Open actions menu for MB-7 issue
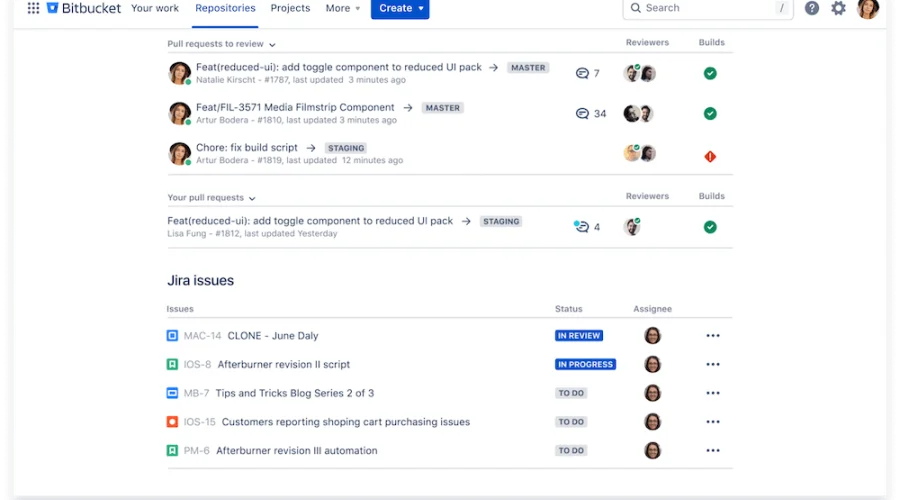The height and width of the screenshot is (500, 900). [713, 393]
